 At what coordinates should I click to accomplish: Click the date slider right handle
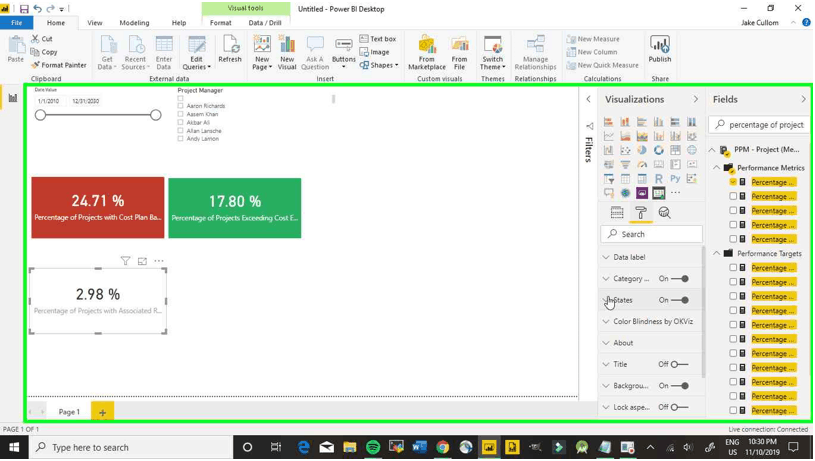155,115
